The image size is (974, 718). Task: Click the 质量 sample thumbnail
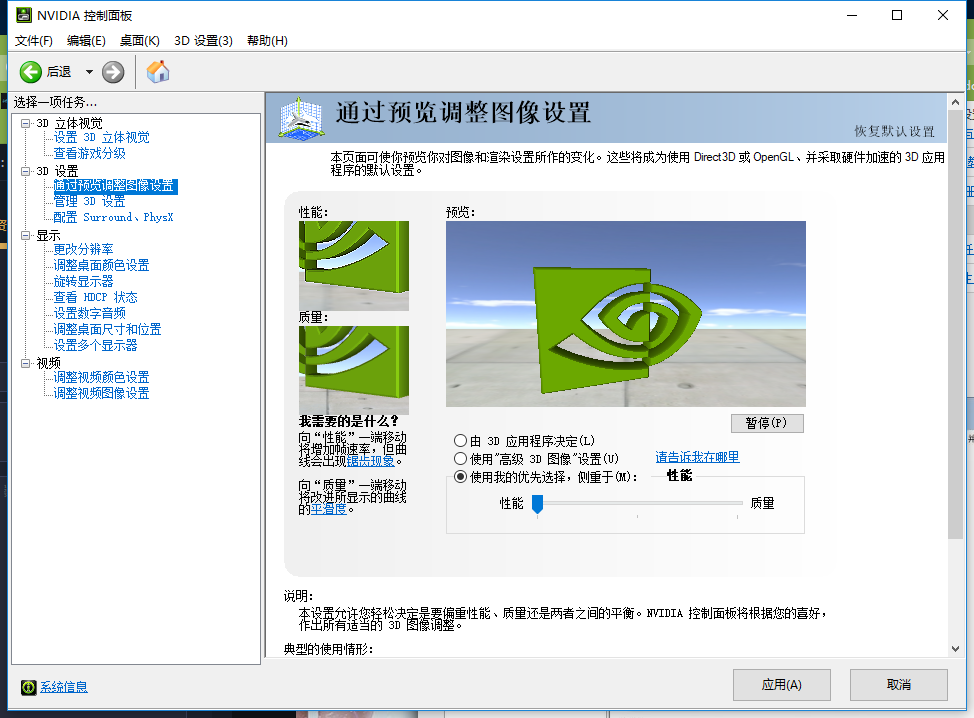point(353,370)
